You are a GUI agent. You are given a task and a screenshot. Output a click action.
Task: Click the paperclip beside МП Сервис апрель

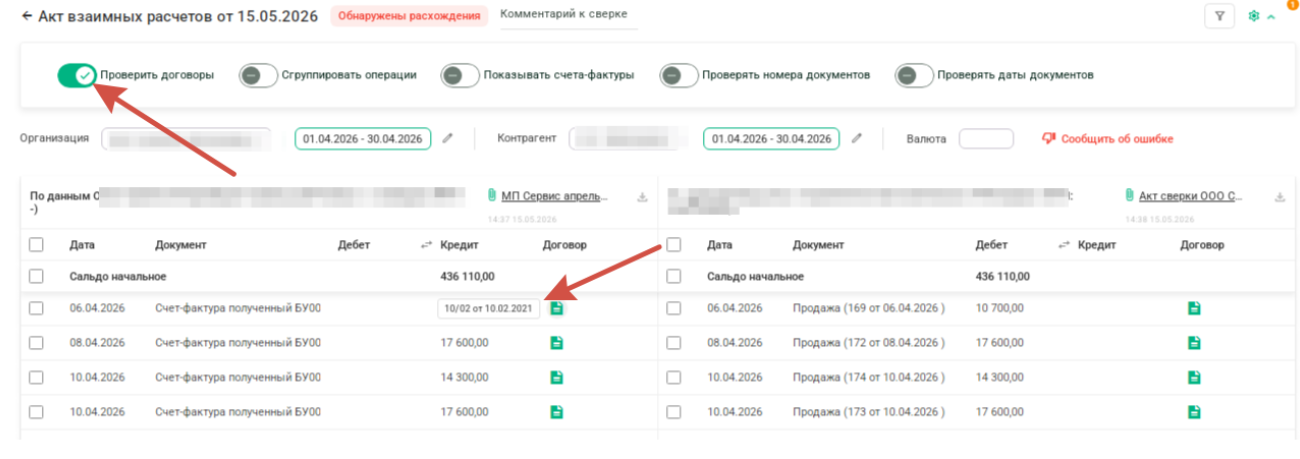(x=492, y=196)
